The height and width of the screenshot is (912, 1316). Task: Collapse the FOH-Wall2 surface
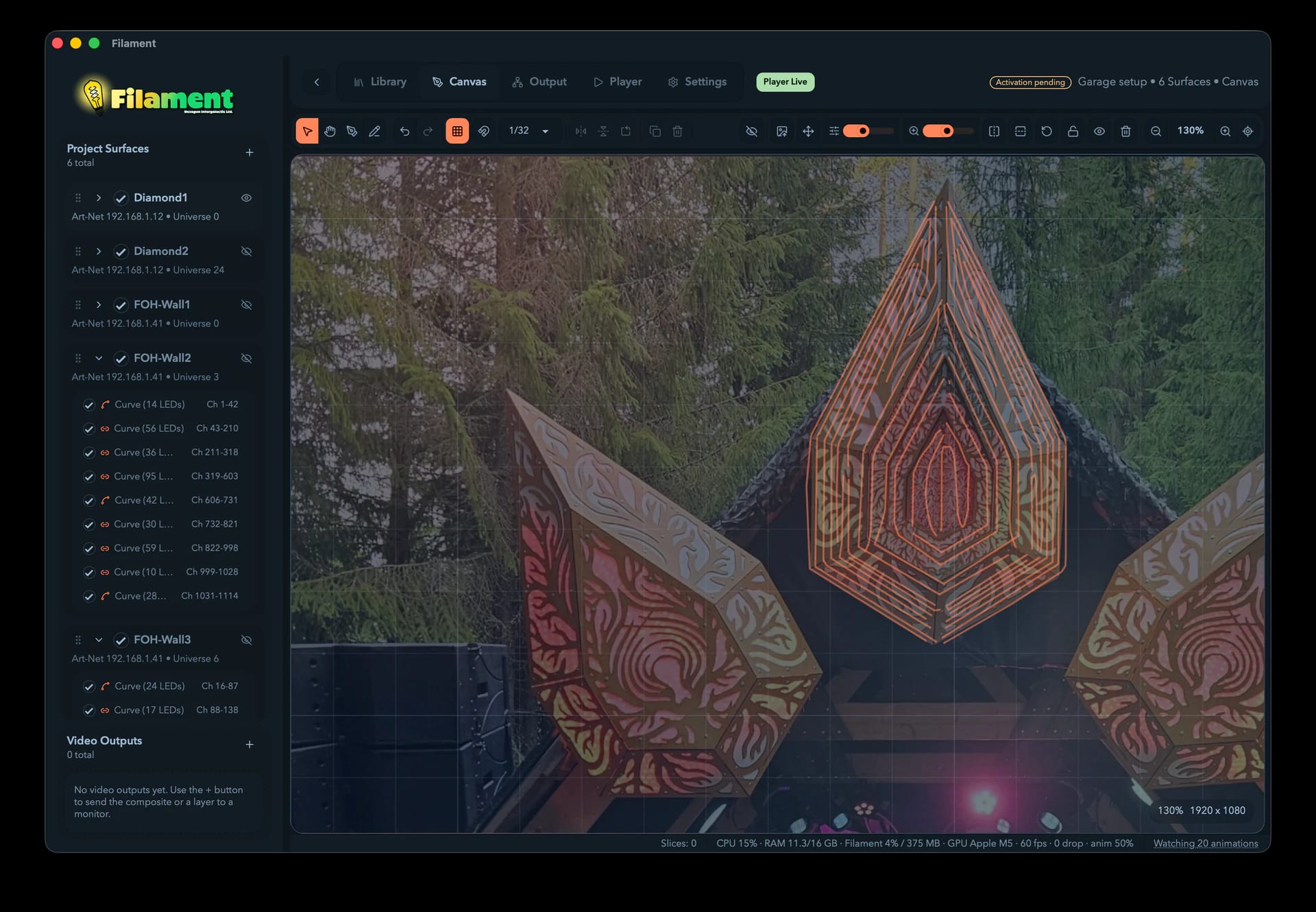pos(99,358)
